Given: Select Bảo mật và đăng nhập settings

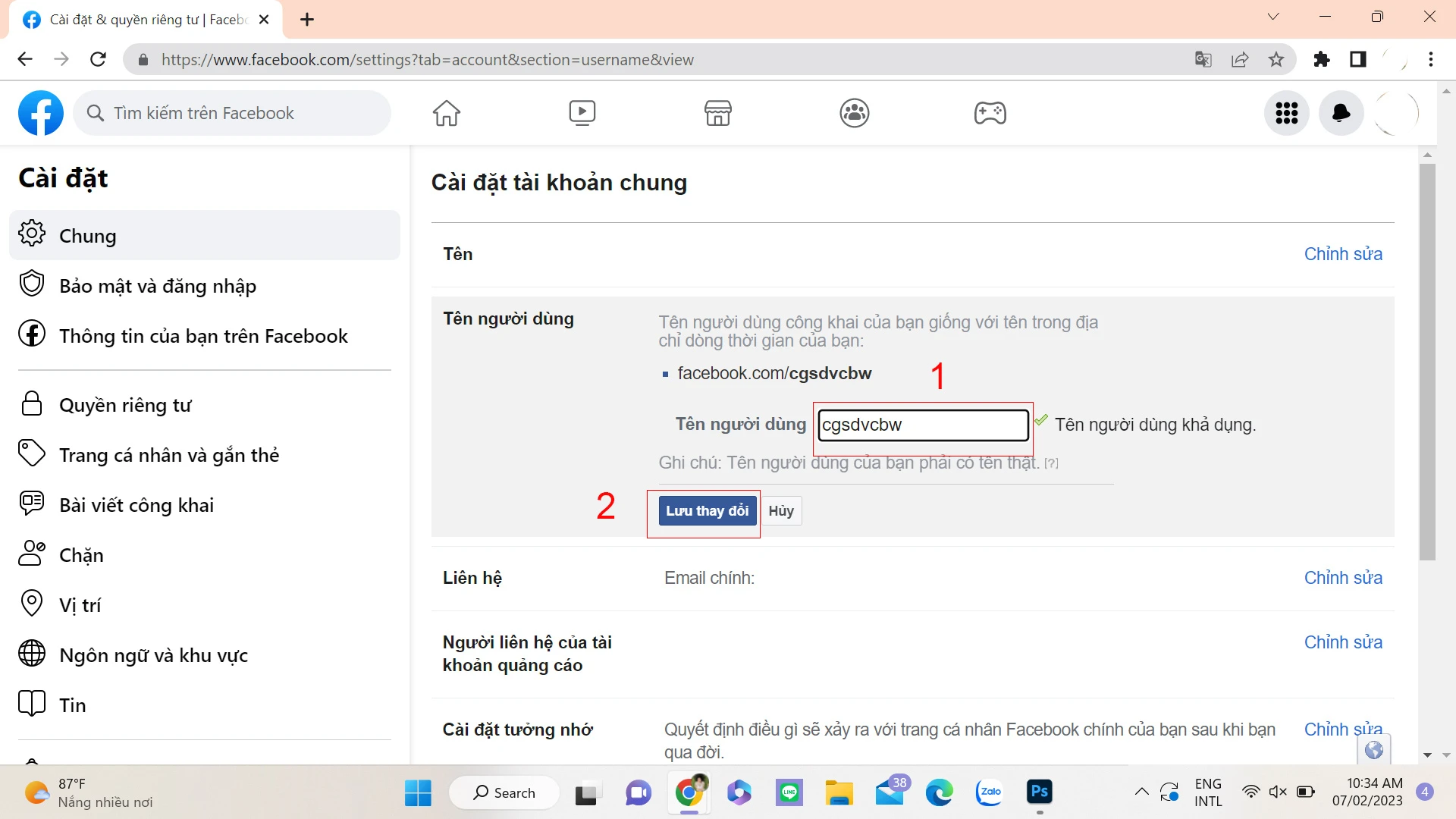Looking at the screenshot, I should [158, 286].
